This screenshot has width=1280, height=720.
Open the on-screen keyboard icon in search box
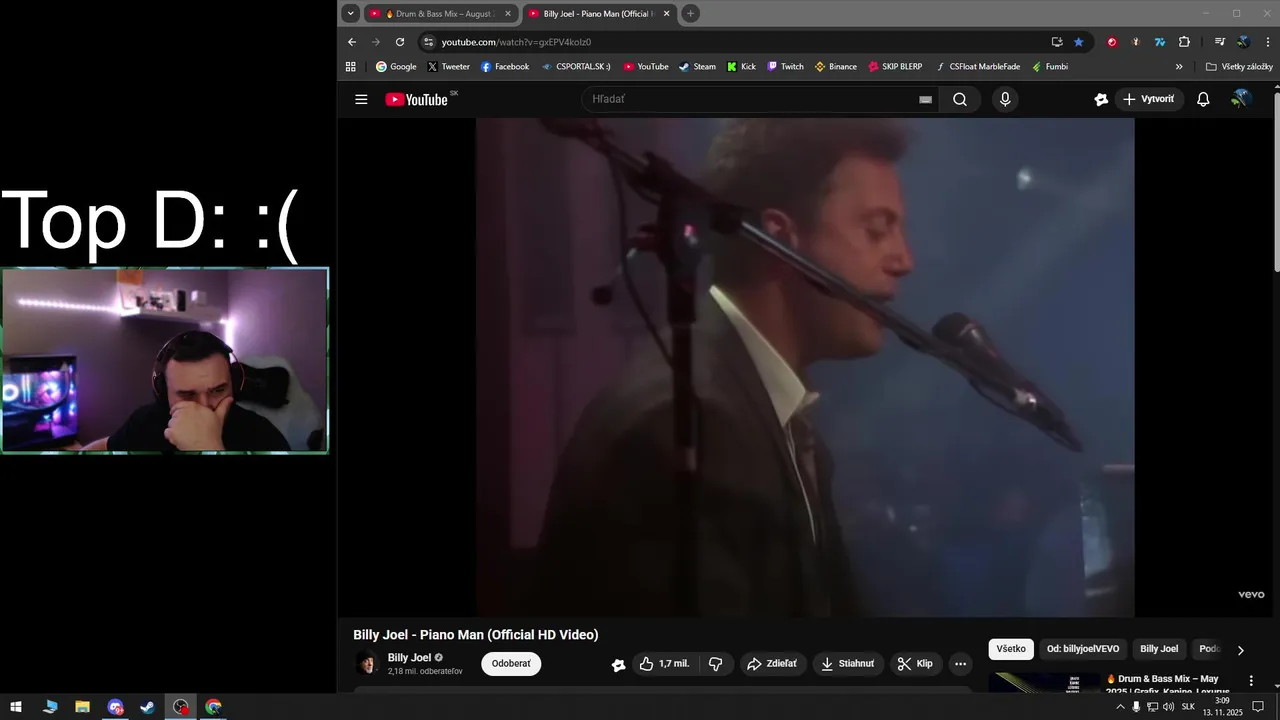tap(925, 100)
